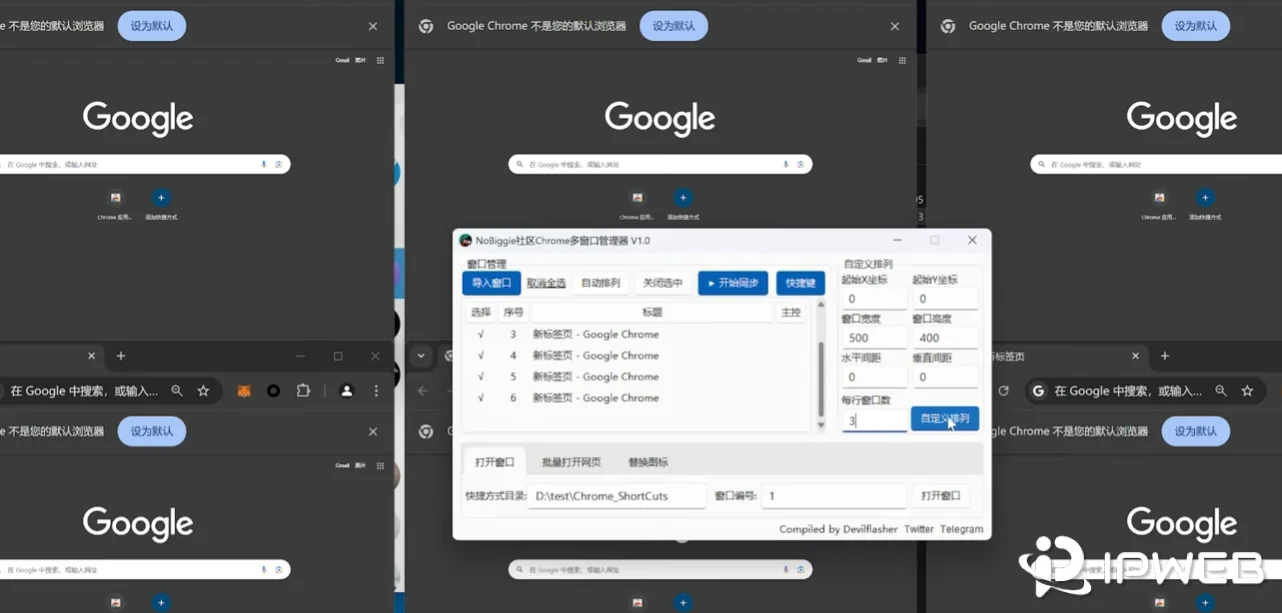Viewport: 1282px width, 613px height.
Task: Open the tab search chevron dropdown
Action: 421,355
